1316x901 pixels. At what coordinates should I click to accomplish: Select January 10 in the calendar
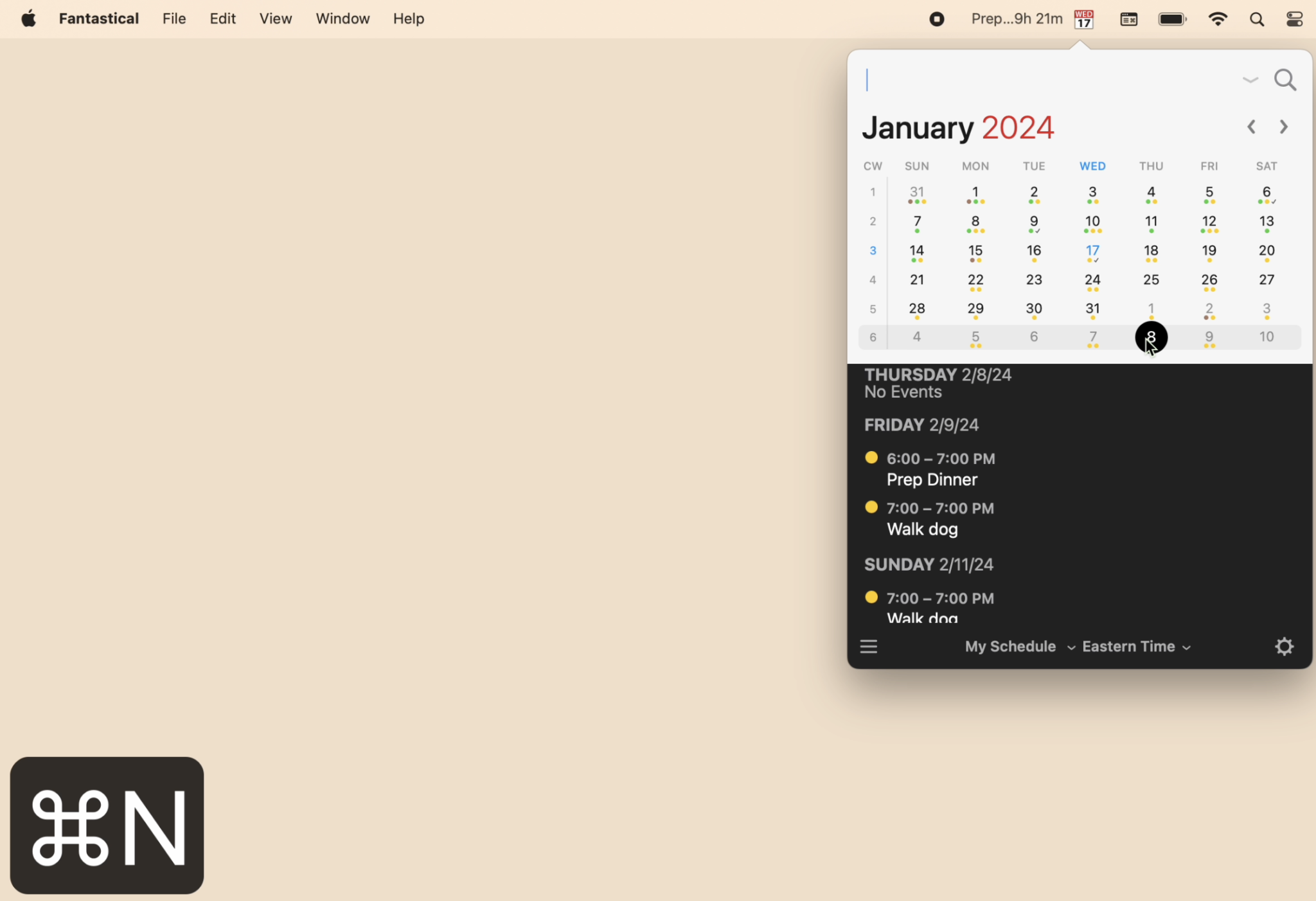1092,222
